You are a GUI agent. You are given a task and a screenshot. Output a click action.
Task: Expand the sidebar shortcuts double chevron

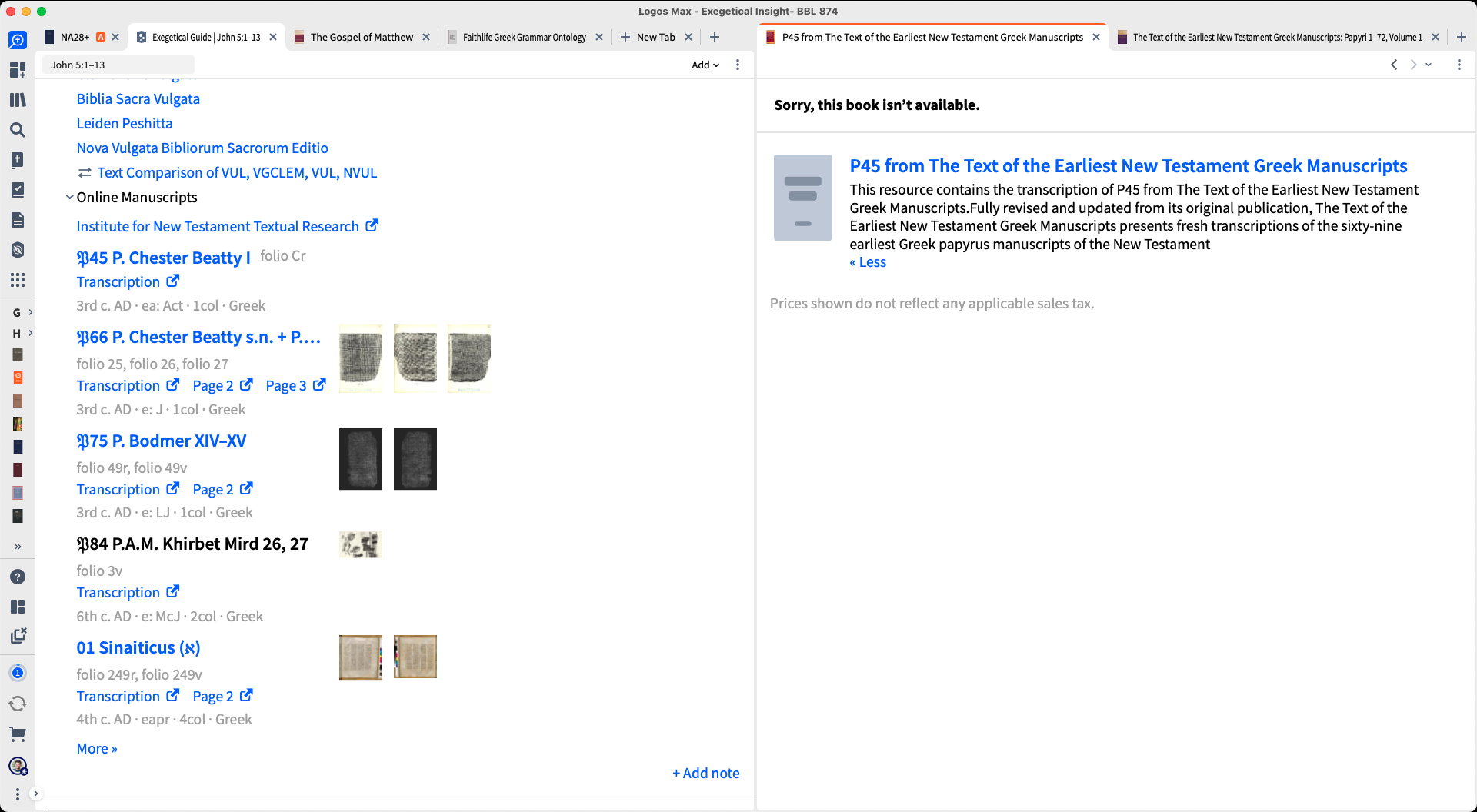(x=18, y=547)
